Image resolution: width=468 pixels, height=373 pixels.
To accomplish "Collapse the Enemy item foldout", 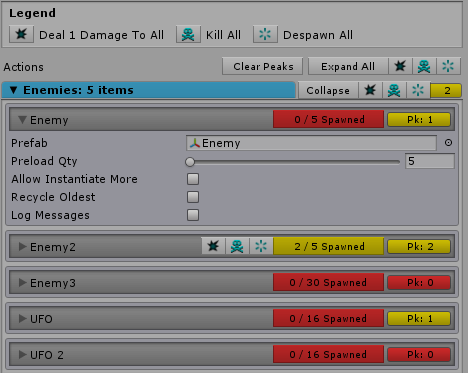I will pos(22,120).
